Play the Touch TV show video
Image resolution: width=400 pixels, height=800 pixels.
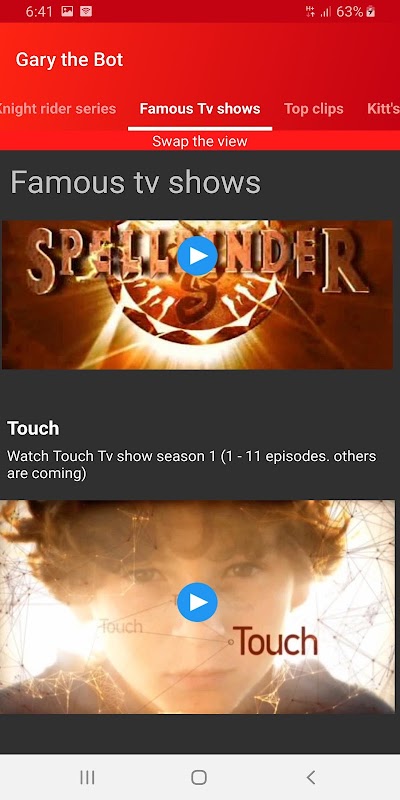click(x=197, y=603)
